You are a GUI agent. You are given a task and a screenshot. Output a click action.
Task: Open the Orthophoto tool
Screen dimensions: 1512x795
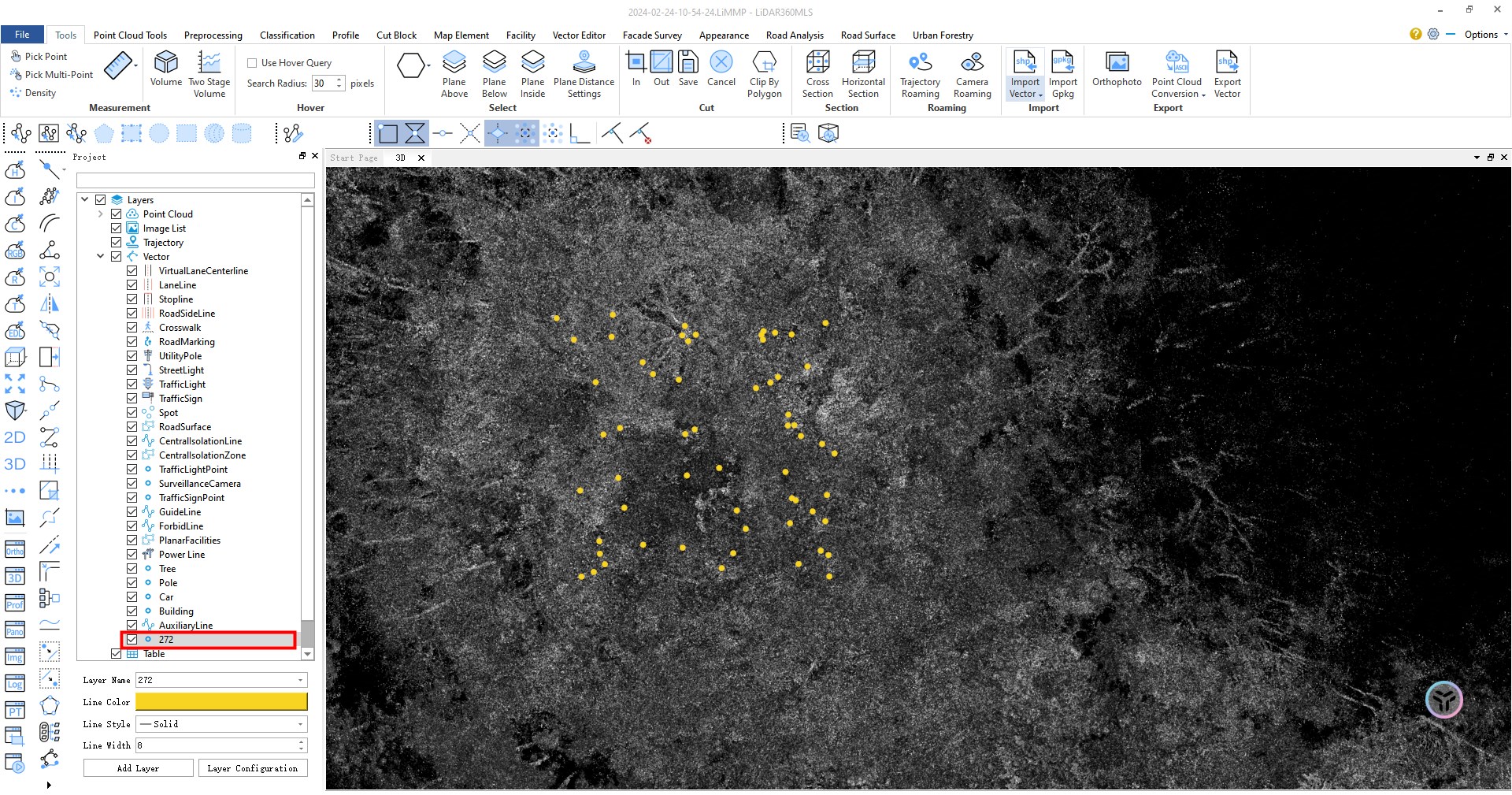pos(1117,69)
